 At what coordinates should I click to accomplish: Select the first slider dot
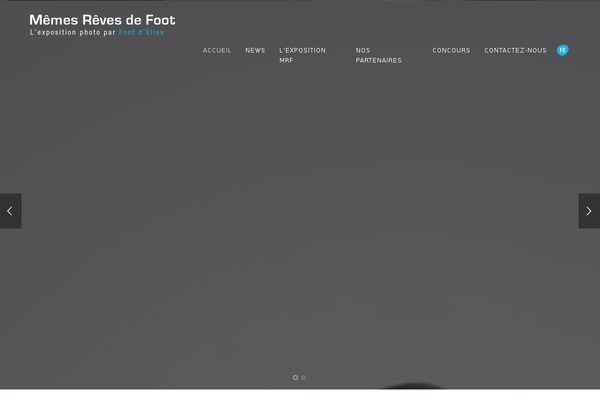295,377
